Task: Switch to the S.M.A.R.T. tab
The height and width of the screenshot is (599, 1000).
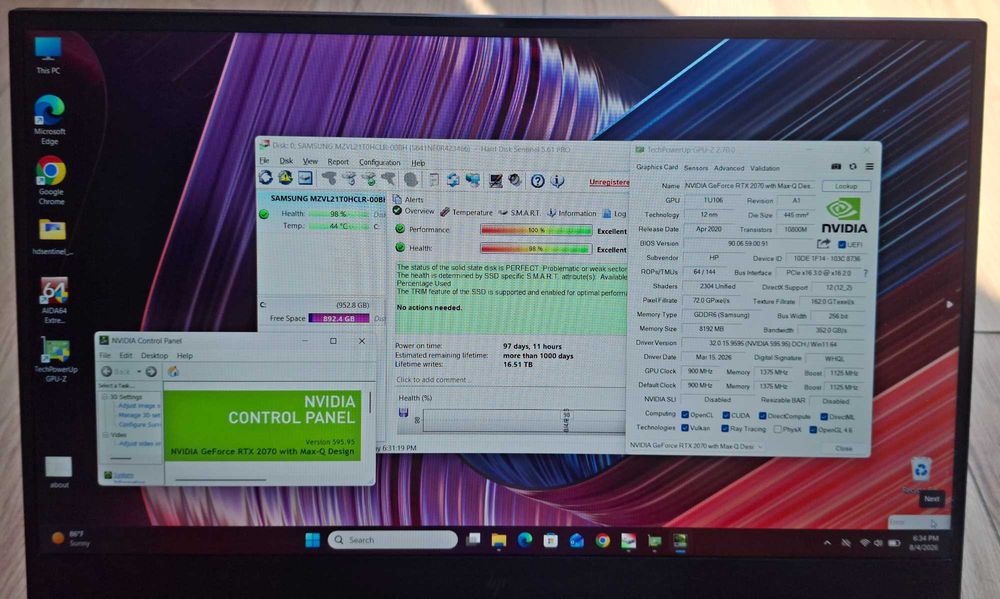Action: (x=519, y=213)
